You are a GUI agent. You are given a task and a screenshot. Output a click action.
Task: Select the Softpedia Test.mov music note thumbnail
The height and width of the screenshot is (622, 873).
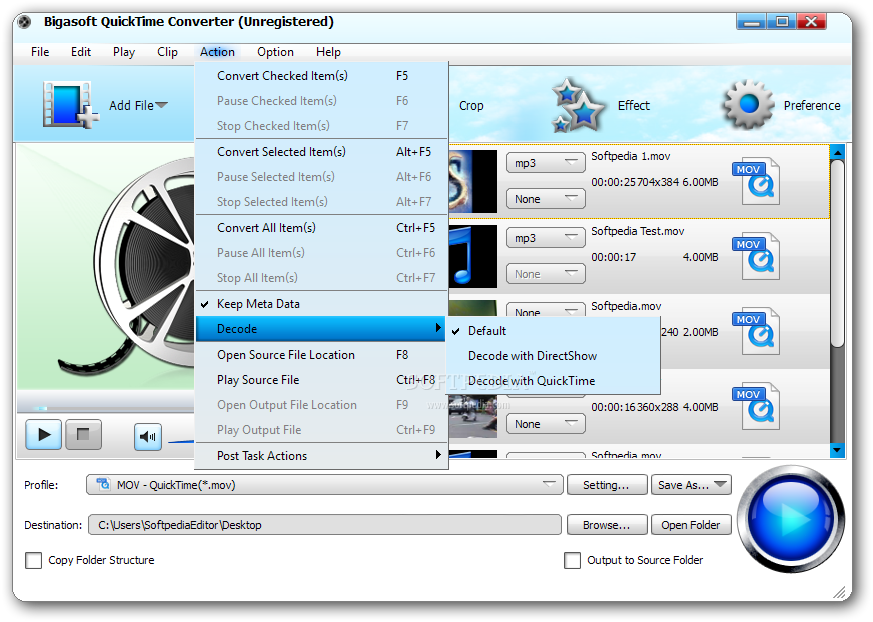(x=472, y=257)
